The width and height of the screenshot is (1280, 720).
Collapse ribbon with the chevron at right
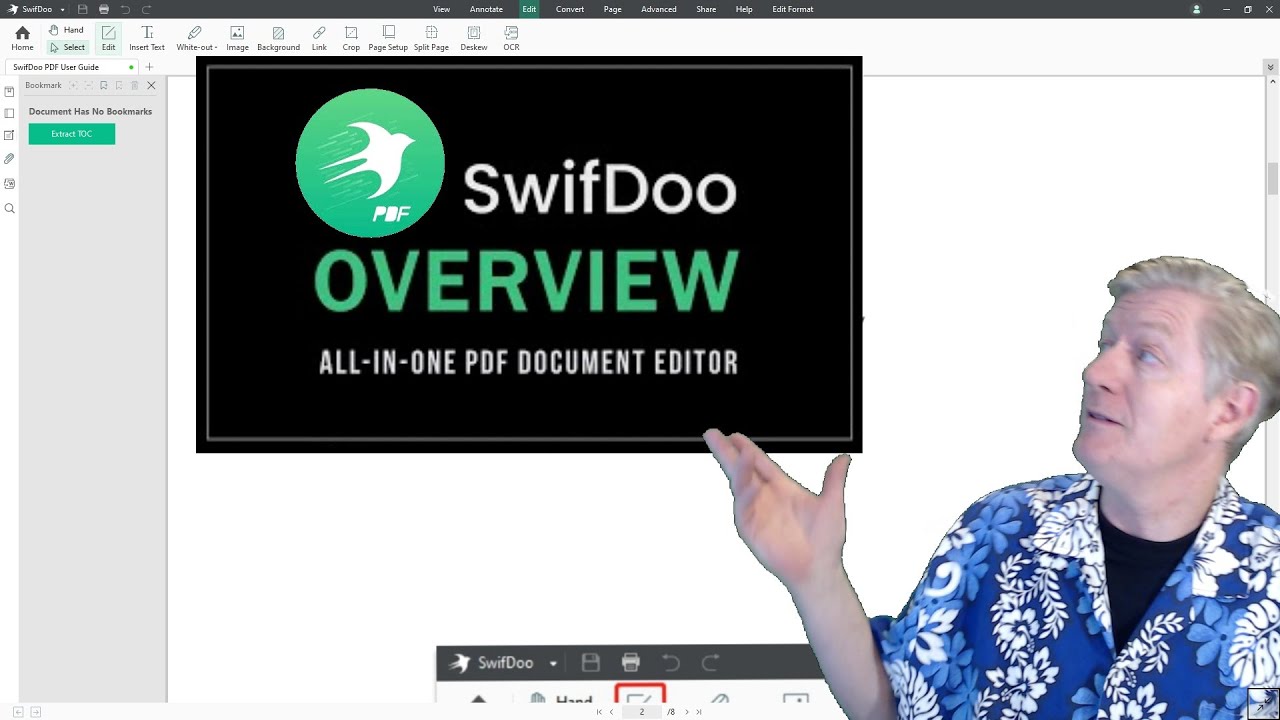1270,67
